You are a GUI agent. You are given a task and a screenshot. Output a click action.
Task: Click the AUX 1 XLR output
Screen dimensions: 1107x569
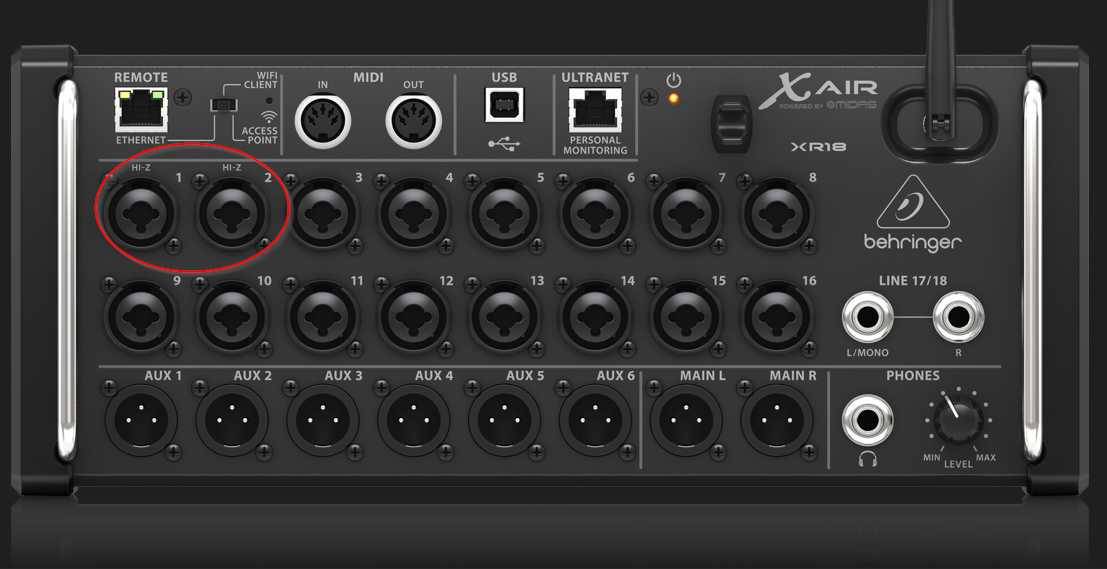click(141, 420)
